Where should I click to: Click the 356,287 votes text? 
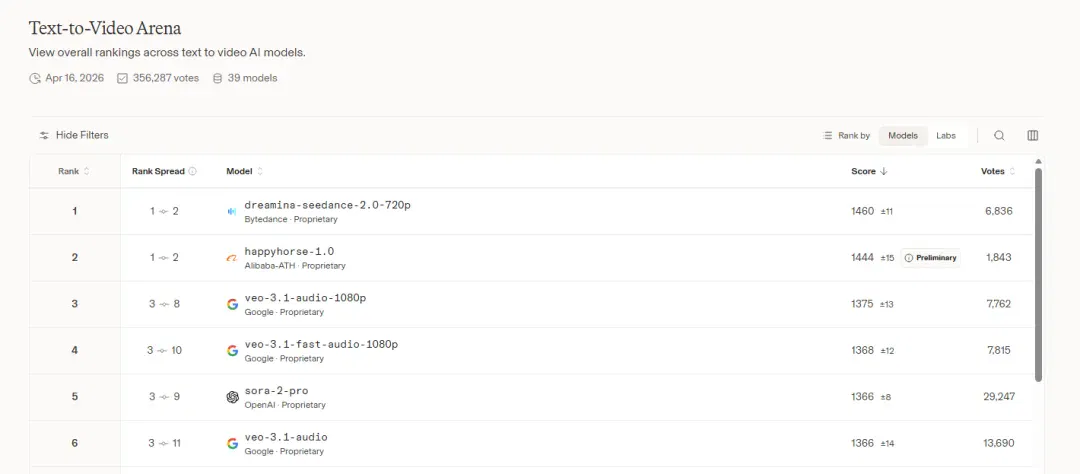[x=166, y=79]
